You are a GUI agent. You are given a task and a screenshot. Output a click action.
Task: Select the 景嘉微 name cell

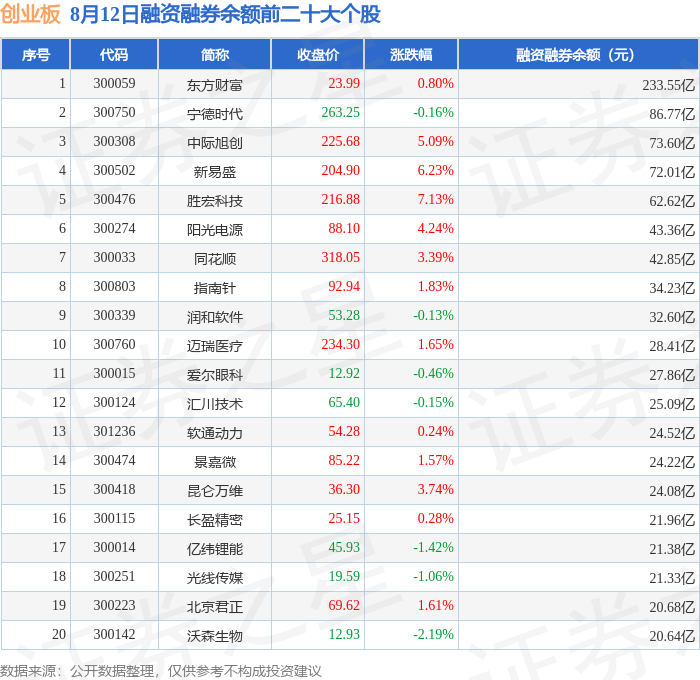(215, 462)
